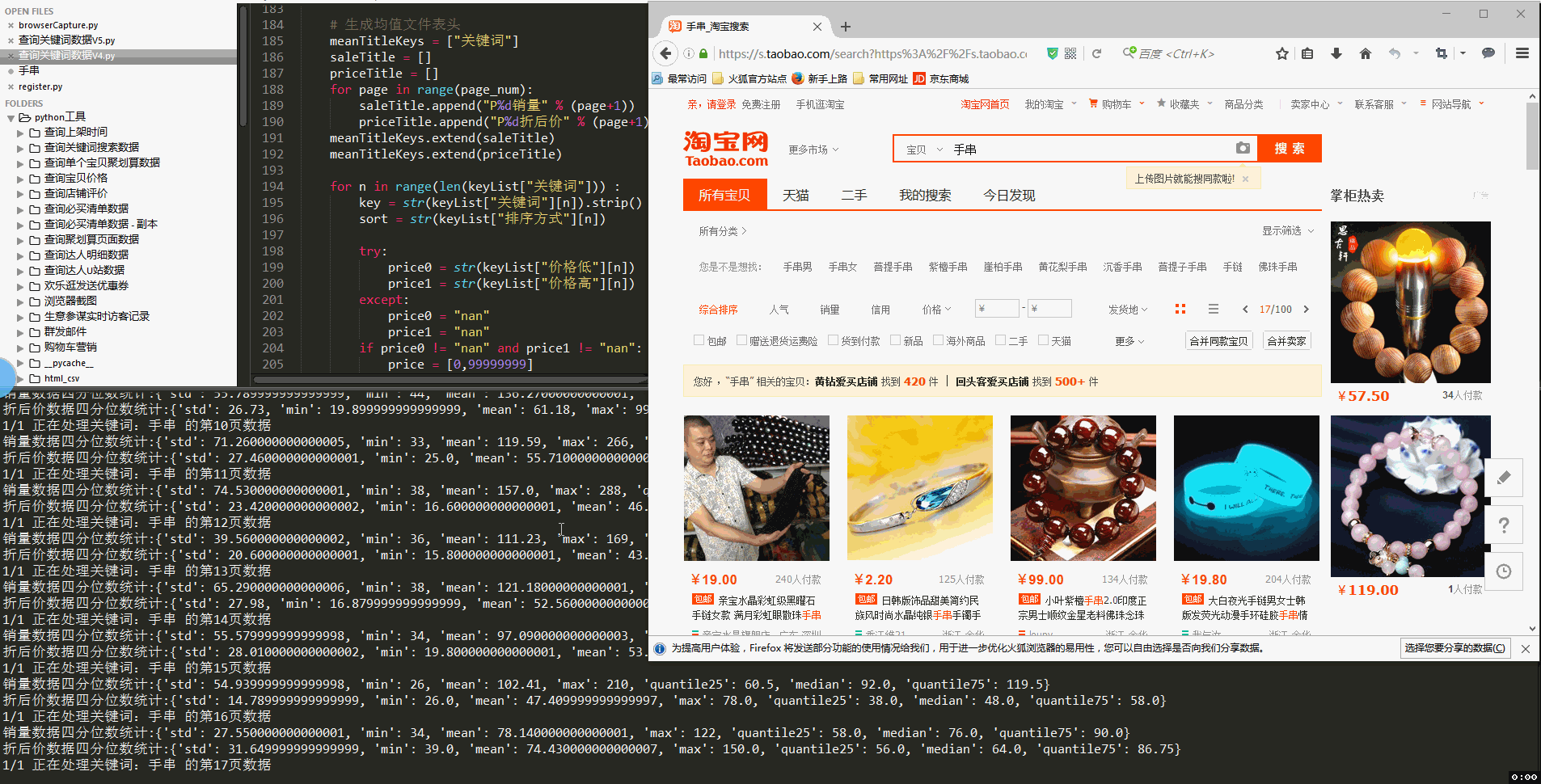This screenshot has width=1541, height=784.
Task: Toggle the 赠送退货运费险 checkbox
Action: tap(741, 340)
